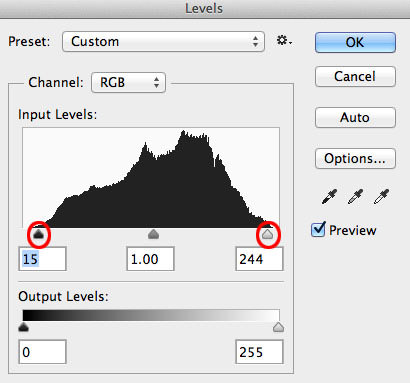Image resolution: width=410 pixels, height=383 pixels.
Task: Select the black point eyedropper
Action: (329, 197)
